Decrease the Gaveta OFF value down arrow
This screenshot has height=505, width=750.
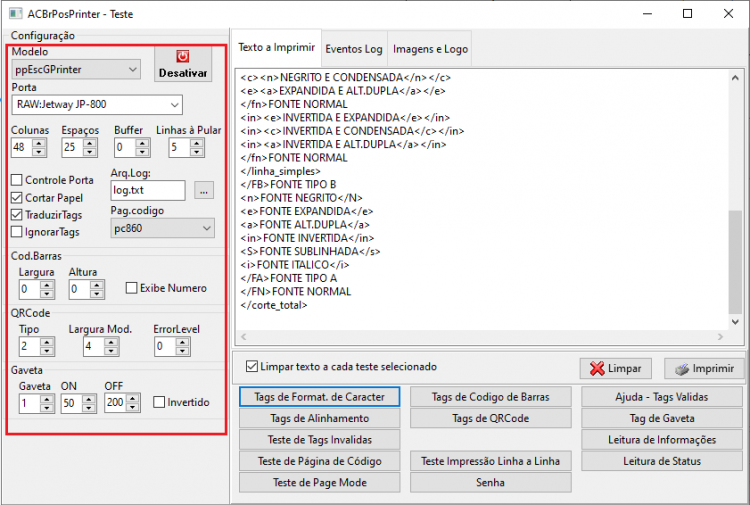(133, 407)
